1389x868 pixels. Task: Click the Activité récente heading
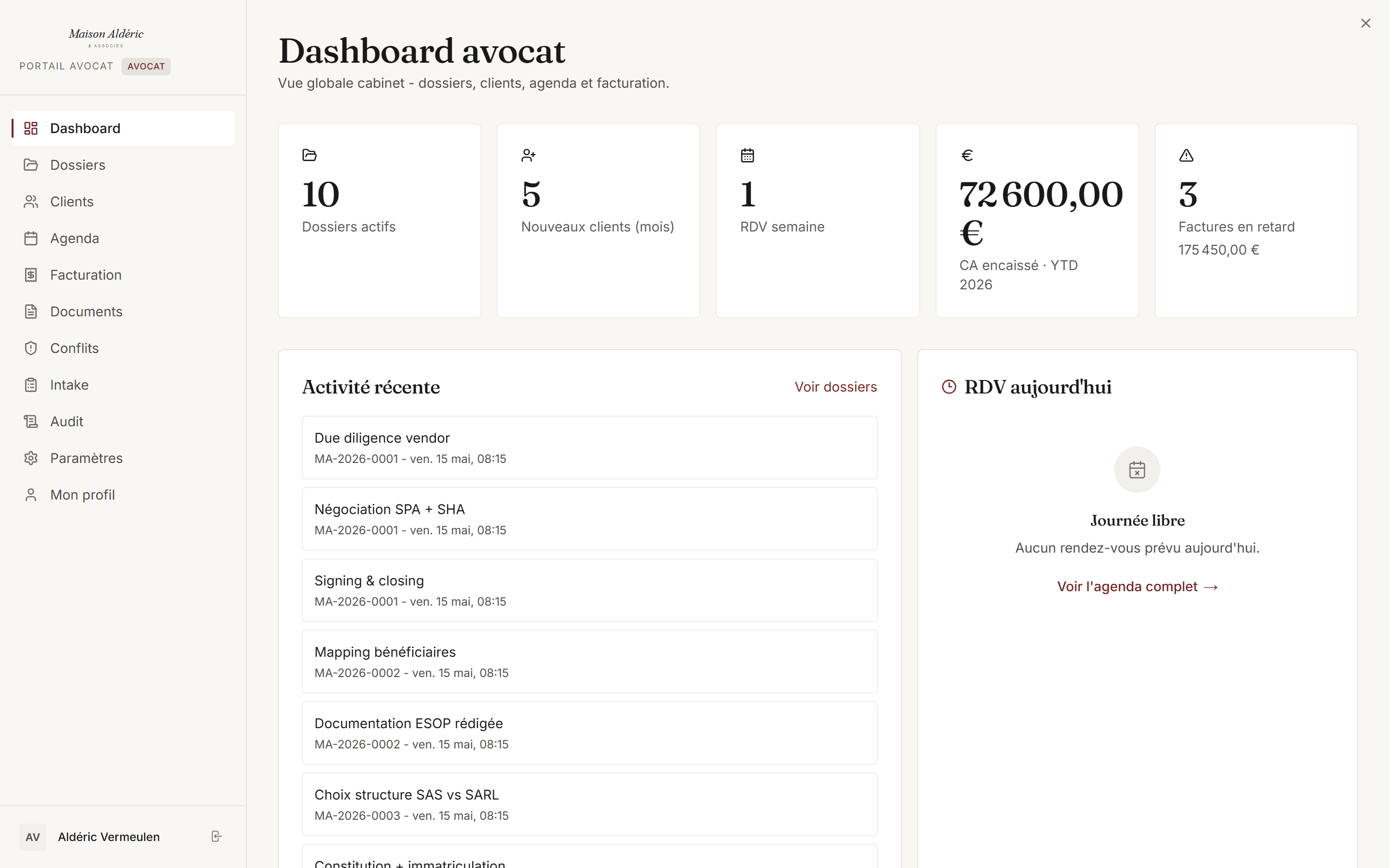tap(371, 387)
